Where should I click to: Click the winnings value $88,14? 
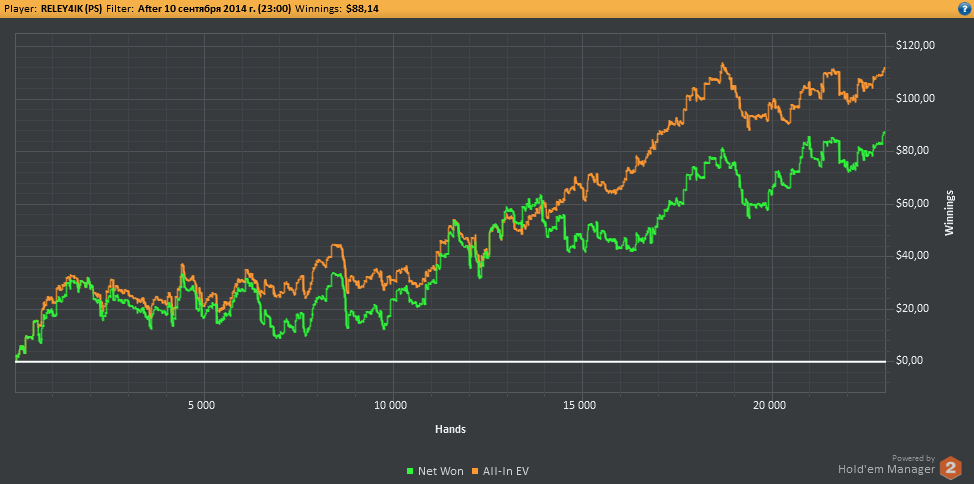coord(362,9)
